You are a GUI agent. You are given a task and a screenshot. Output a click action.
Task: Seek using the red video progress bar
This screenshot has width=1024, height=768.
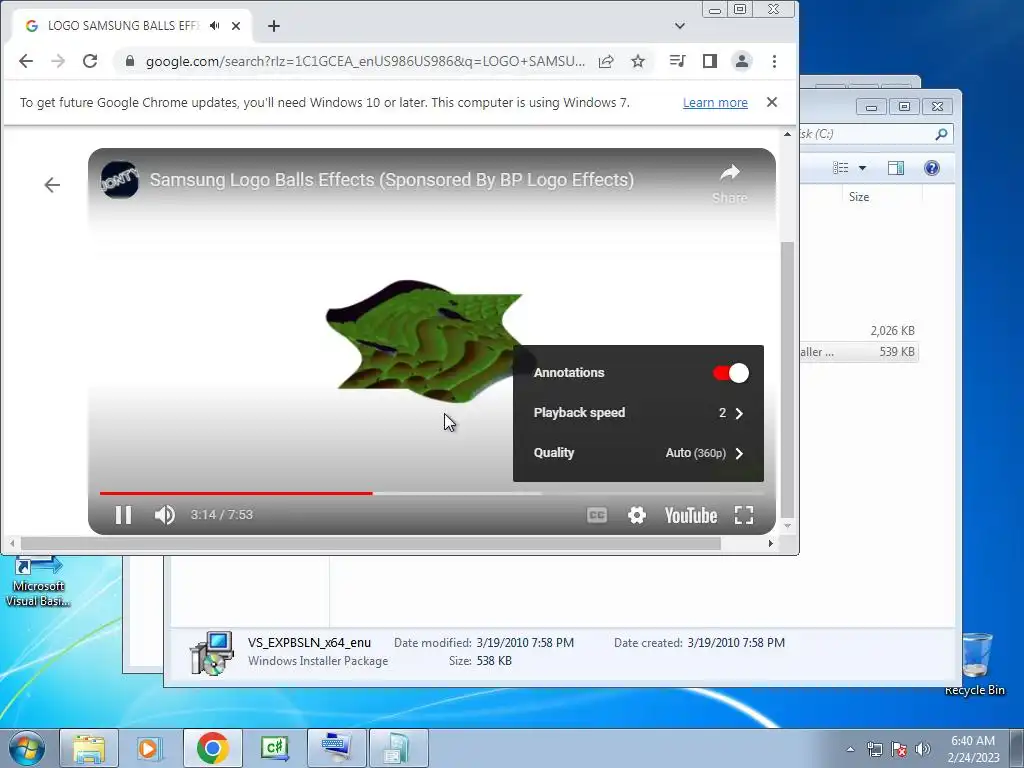[236, 493]
